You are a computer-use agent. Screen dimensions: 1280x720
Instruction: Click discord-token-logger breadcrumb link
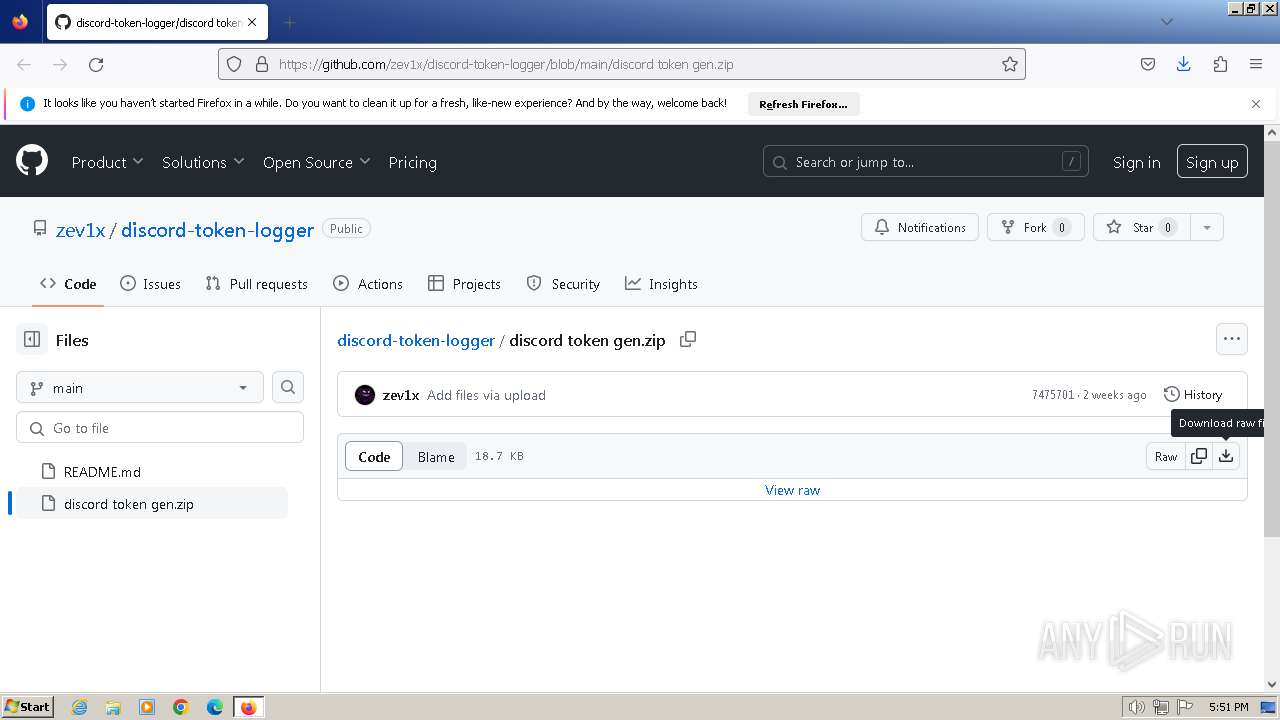click(416, 340)
